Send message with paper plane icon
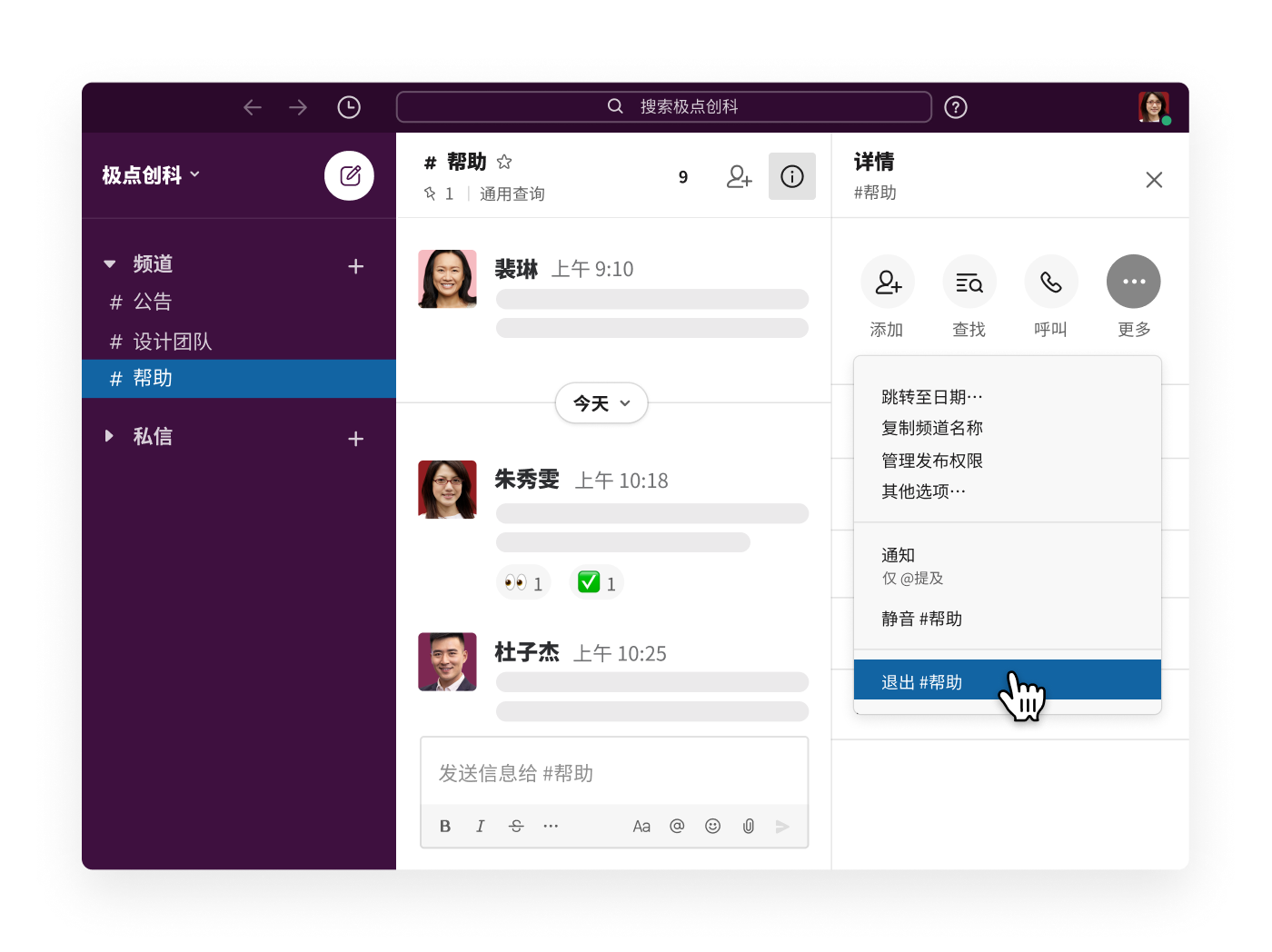The height and width of the screenshot is (952, 1272). tap(782, 826)
